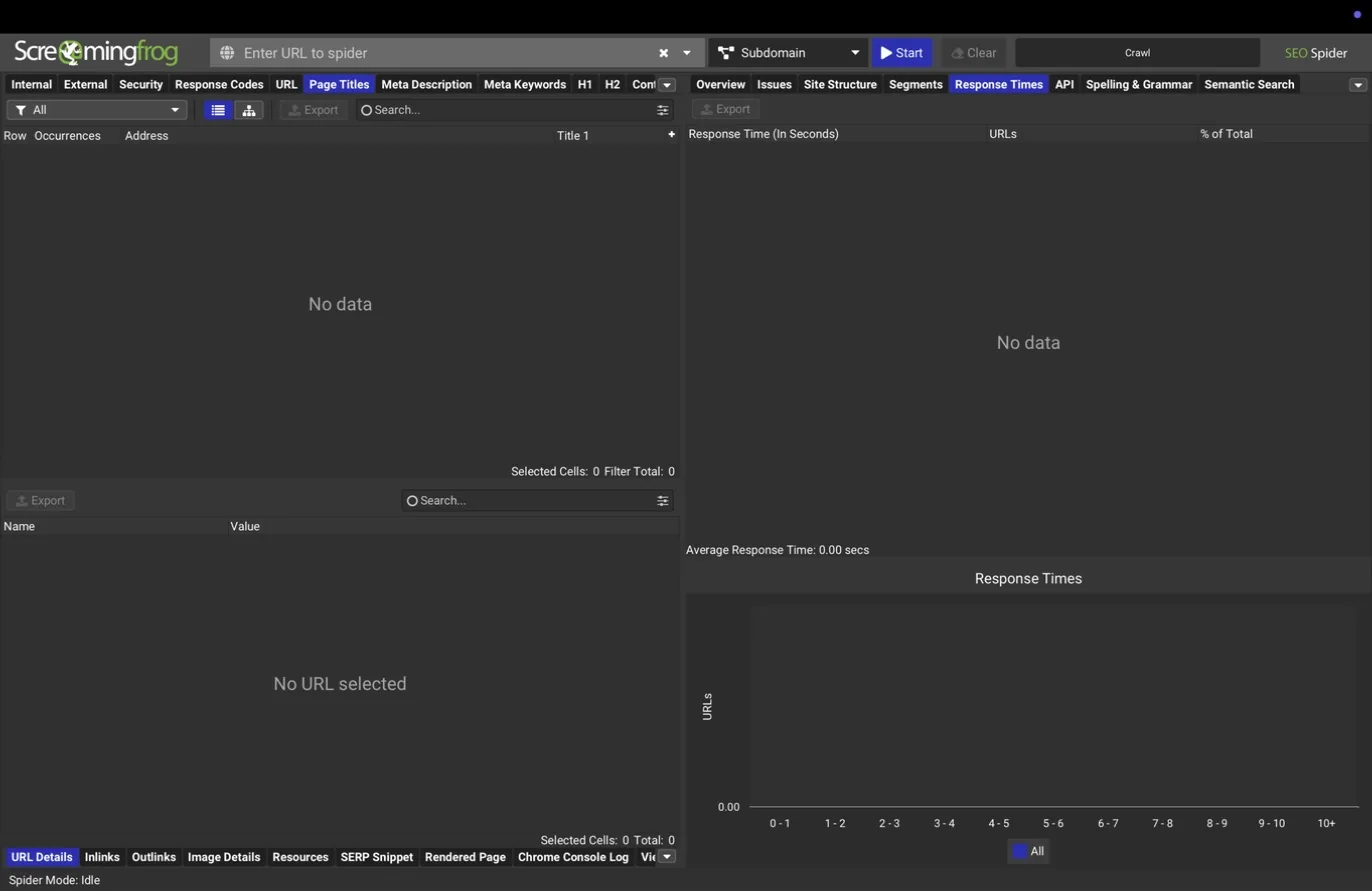Click the lower panel Export button
1372x891 pixels.
pos(41,501)
